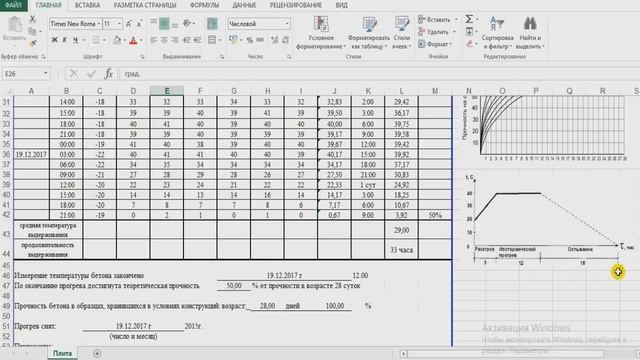The height and width of the screenshot is (360, 640).
Task: Toggle bold (Ж) formatting
Action: pyautogui.click(x=54, y=40)
